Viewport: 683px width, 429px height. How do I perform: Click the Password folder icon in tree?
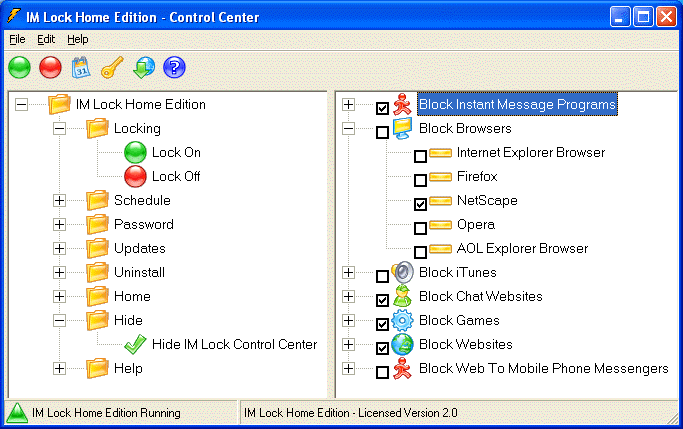97,224
